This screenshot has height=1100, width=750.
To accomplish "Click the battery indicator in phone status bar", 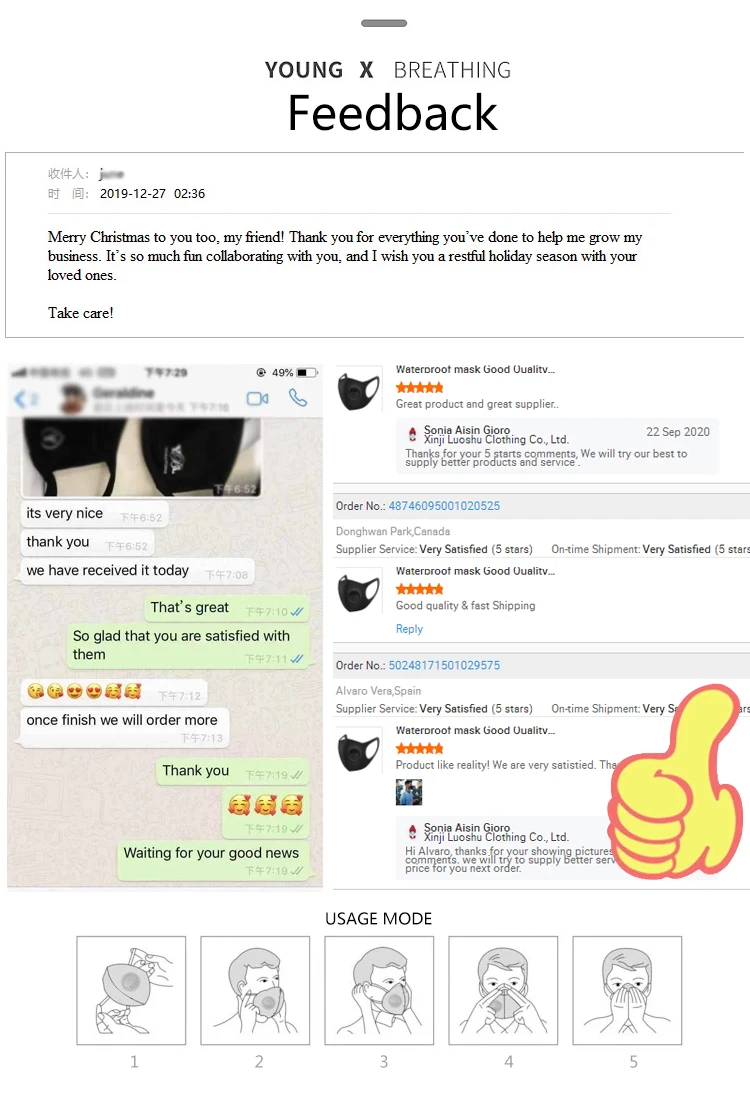I will (x=307, y=373).
